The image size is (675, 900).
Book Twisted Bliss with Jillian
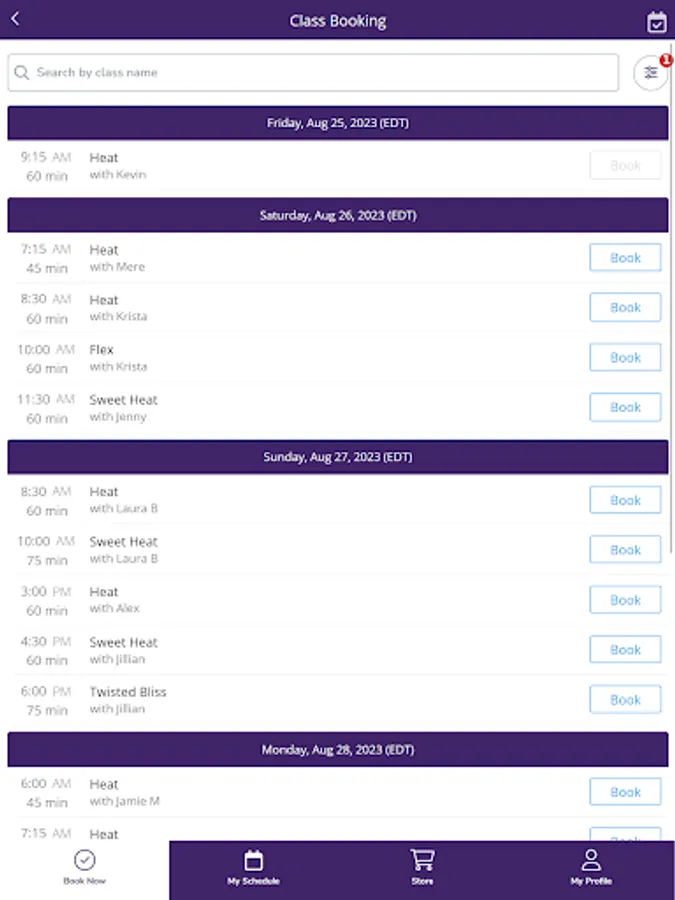(625, 700)
